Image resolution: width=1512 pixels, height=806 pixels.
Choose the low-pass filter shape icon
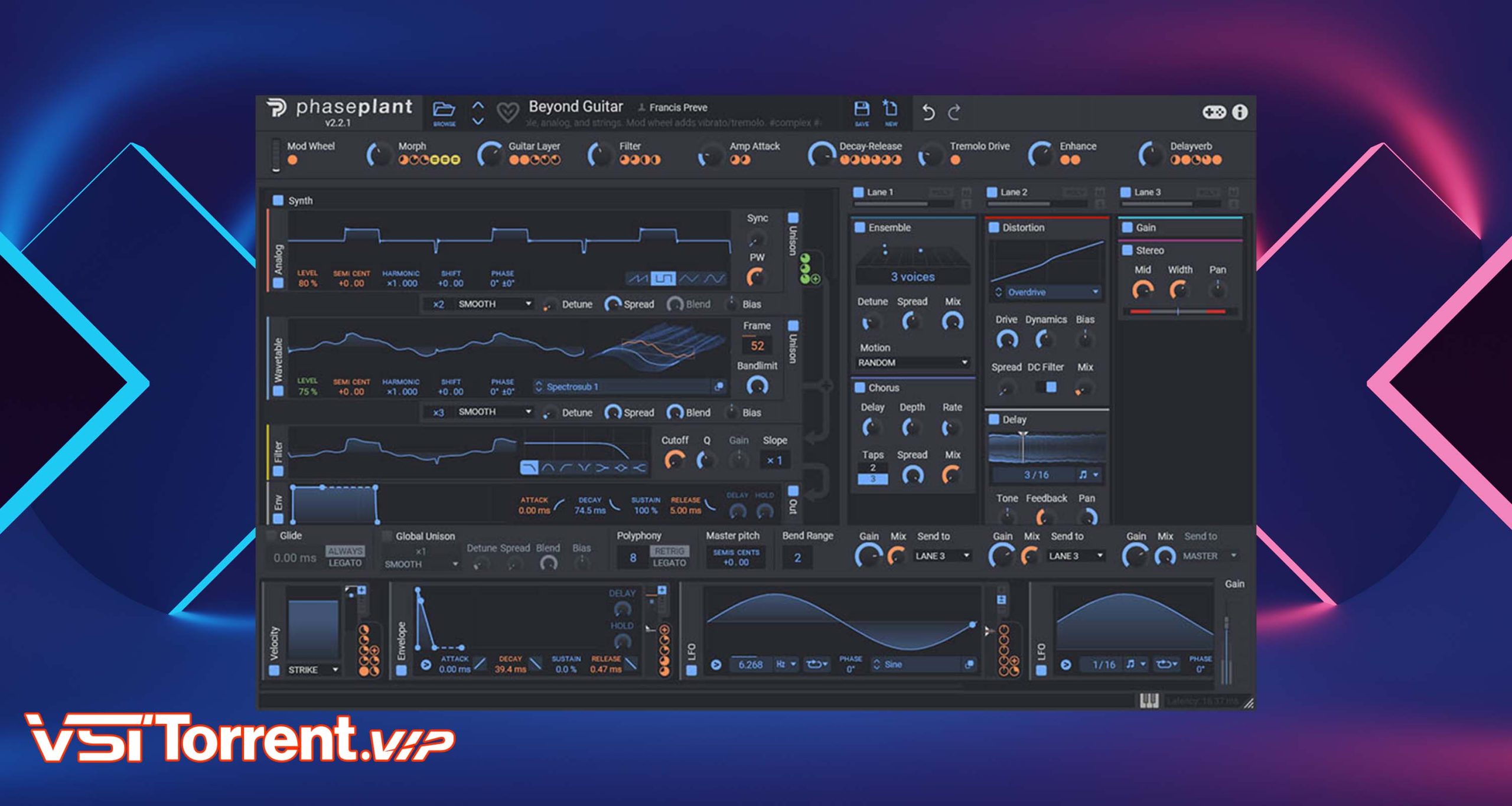[x=529, y=468]
